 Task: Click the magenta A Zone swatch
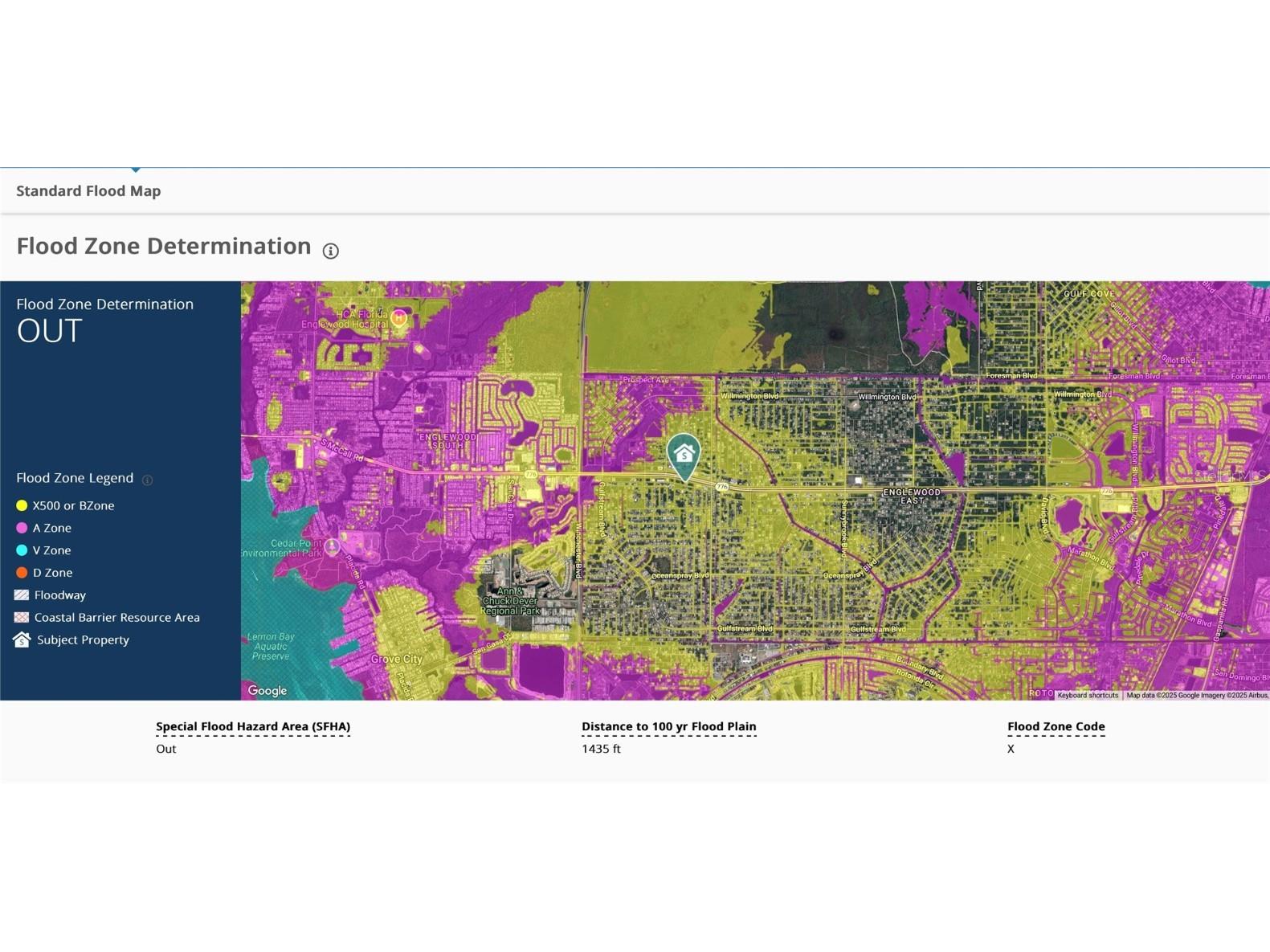point(22,528)
